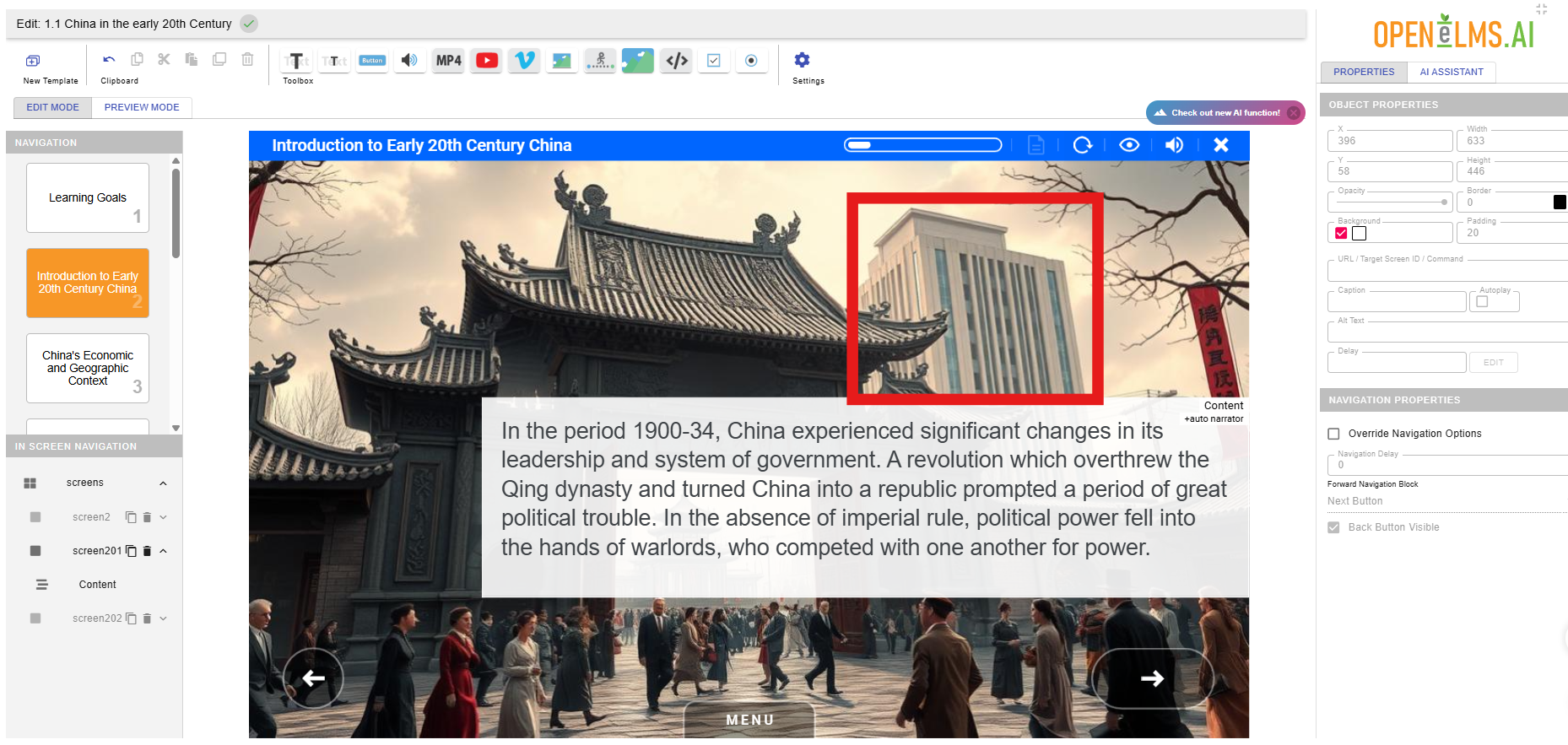Screen dimensions: 1568x745
Task: Select the Properties tab
Action: pyautogui.click(x=1364, y=72)
